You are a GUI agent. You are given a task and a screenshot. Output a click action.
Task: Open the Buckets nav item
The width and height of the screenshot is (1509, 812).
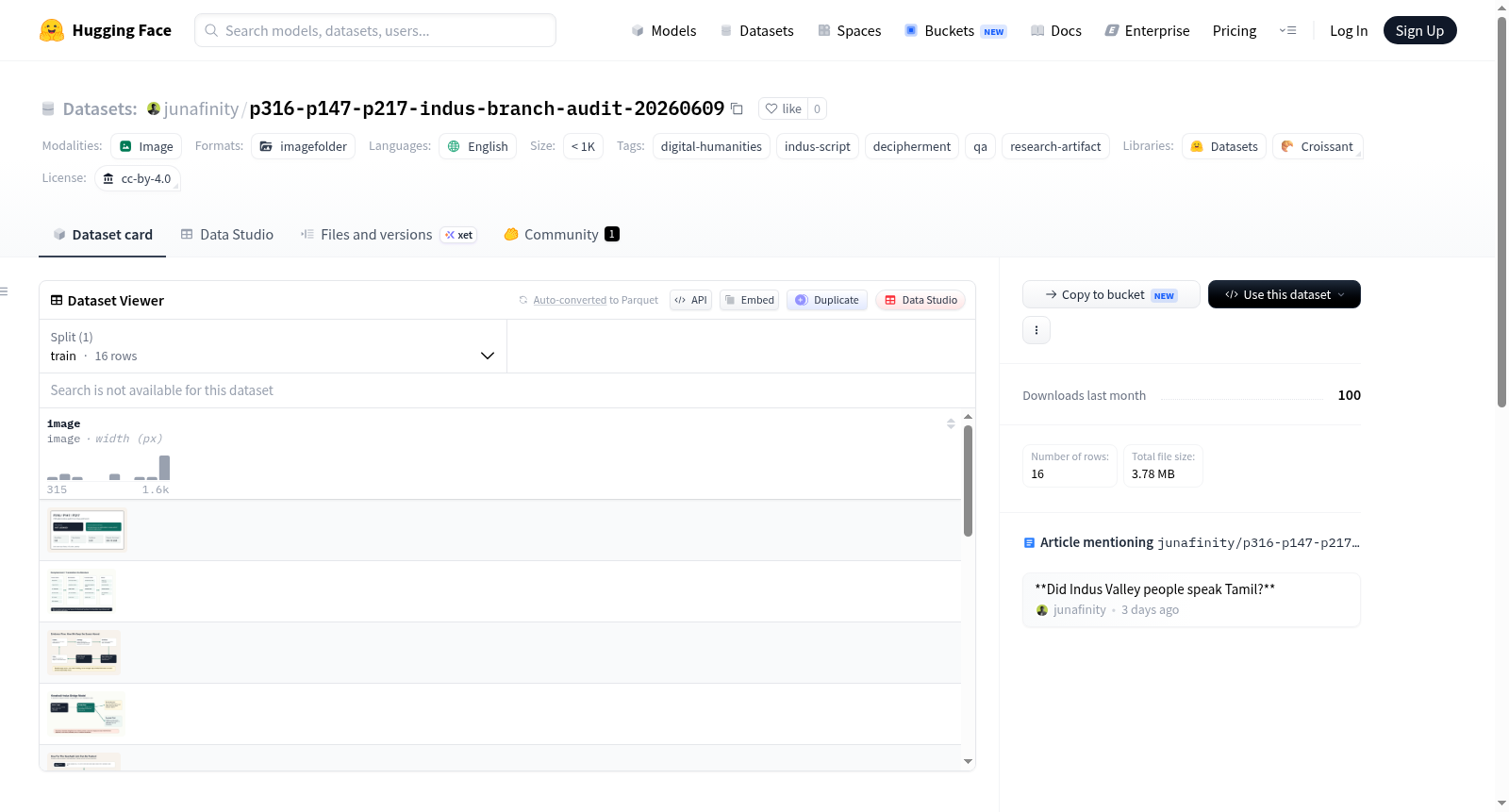pyautogui.click(x=955, y=30)
